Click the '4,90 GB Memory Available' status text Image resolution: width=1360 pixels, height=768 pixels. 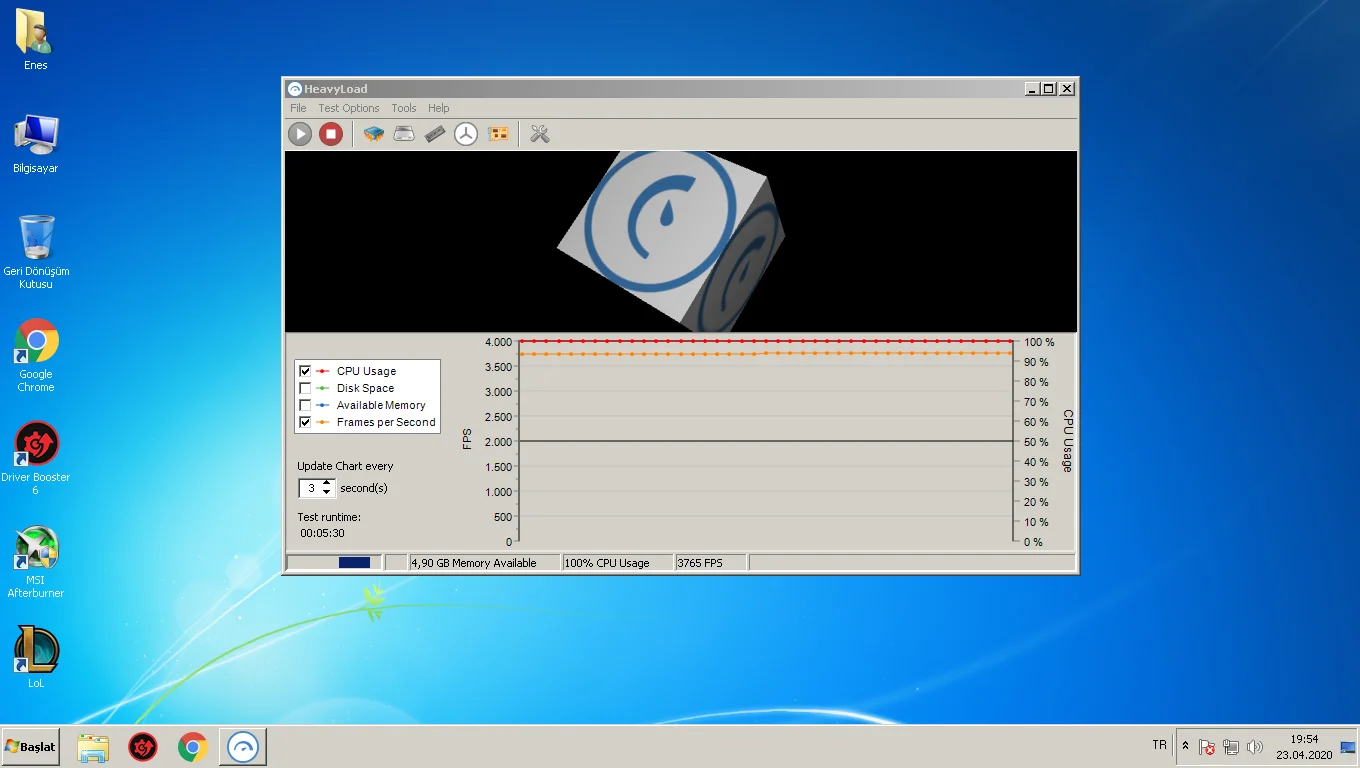click(474, 563)
